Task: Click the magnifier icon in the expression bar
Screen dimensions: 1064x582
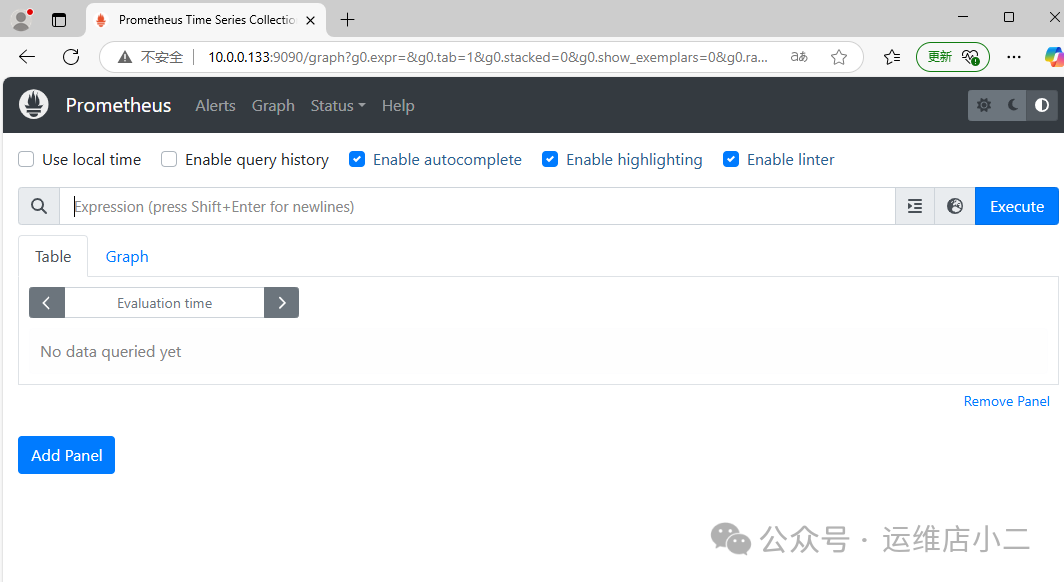Action: point(39,206)
